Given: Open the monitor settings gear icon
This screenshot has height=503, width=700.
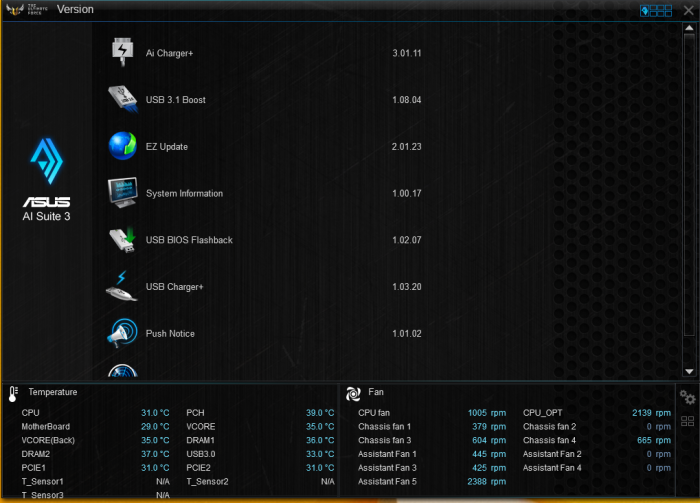Looking at the screenshot, I should (x=688, y=397).
